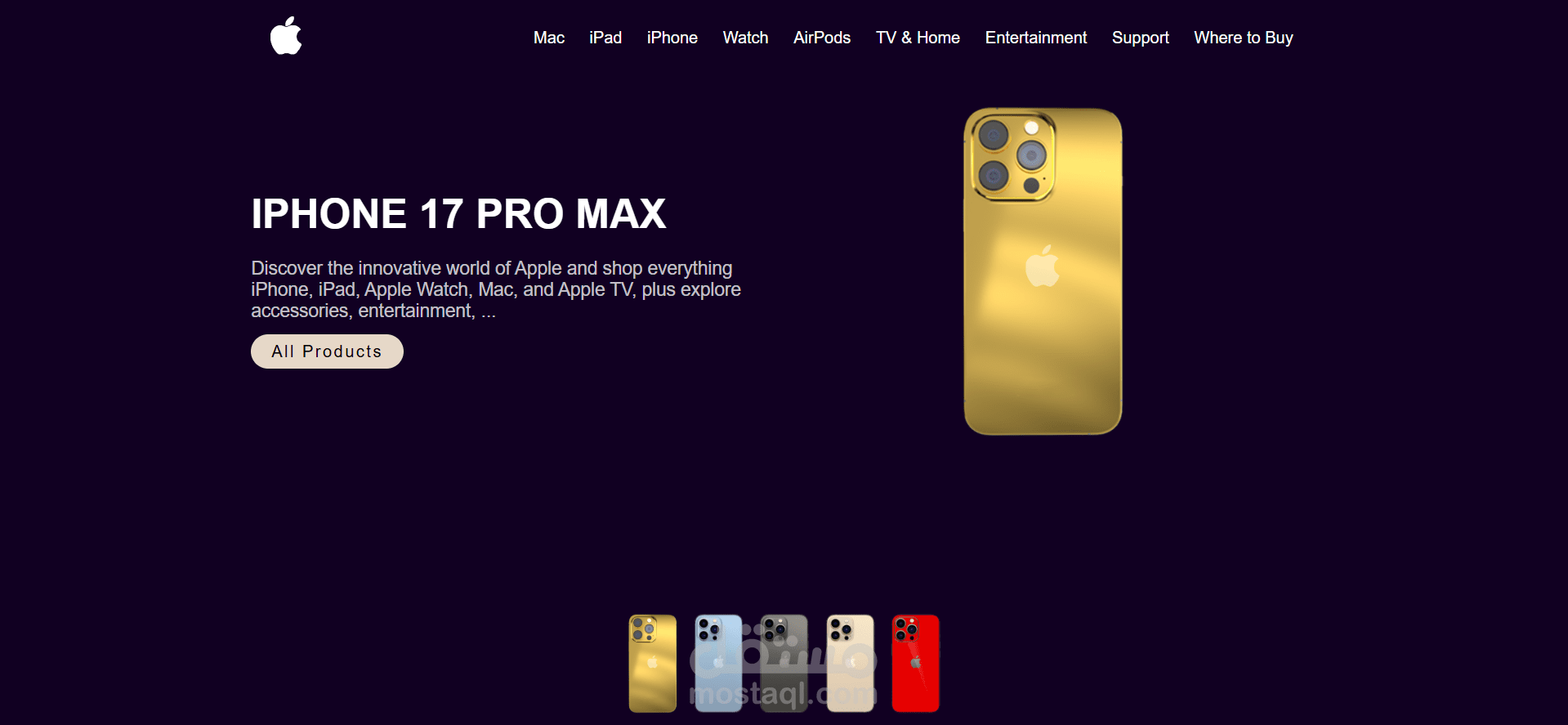Select the light blue iPhone thumbnail

(x=718, y=664)
